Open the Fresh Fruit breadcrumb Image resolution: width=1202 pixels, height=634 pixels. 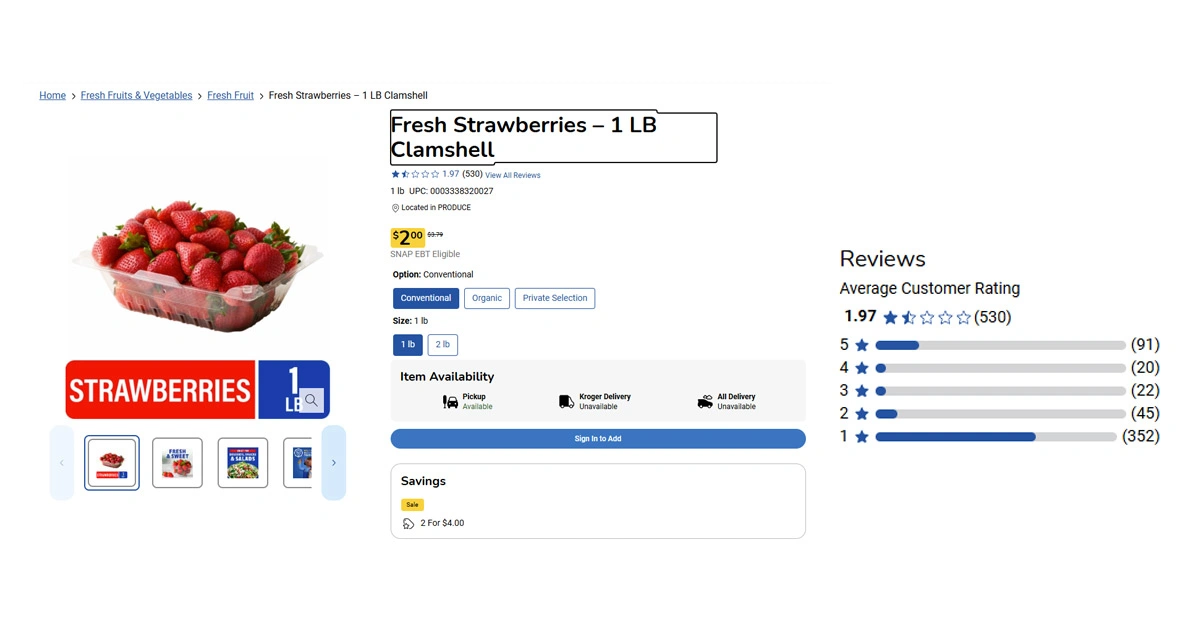click(230, 96)
